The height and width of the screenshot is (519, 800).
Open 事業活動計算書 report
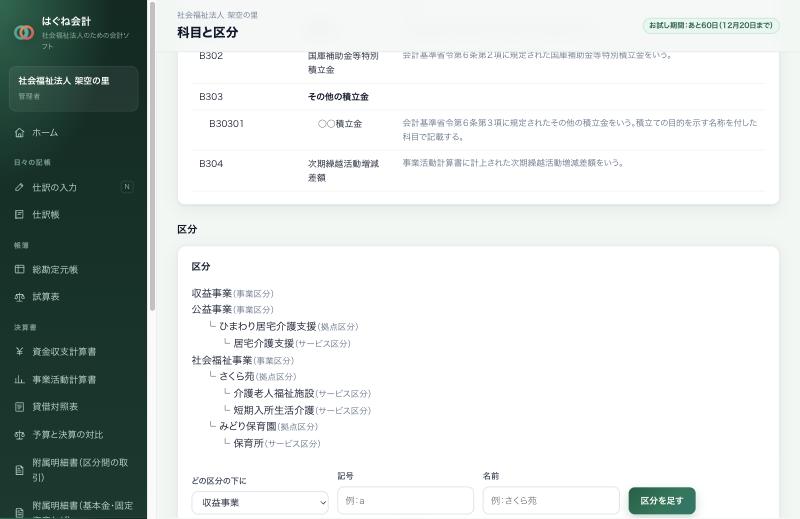(x=73, y=379)
